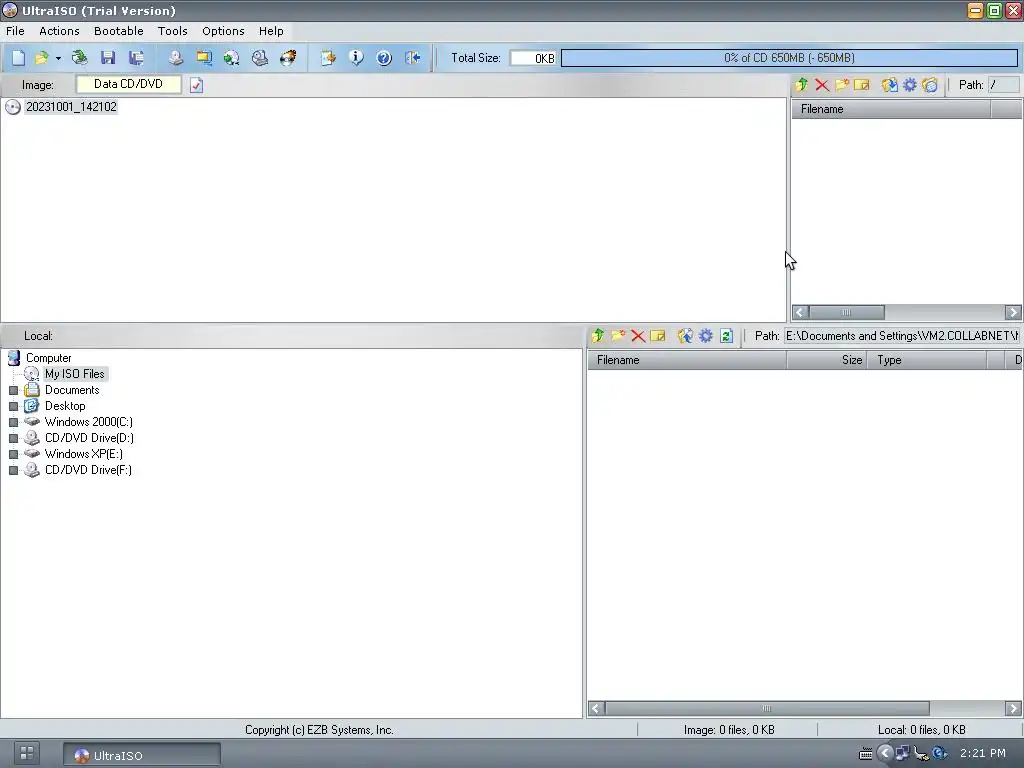Click the Add to image icon in local pane
Image resolution: width=1024 pixels, height=768 pixels.
point(684,336)
